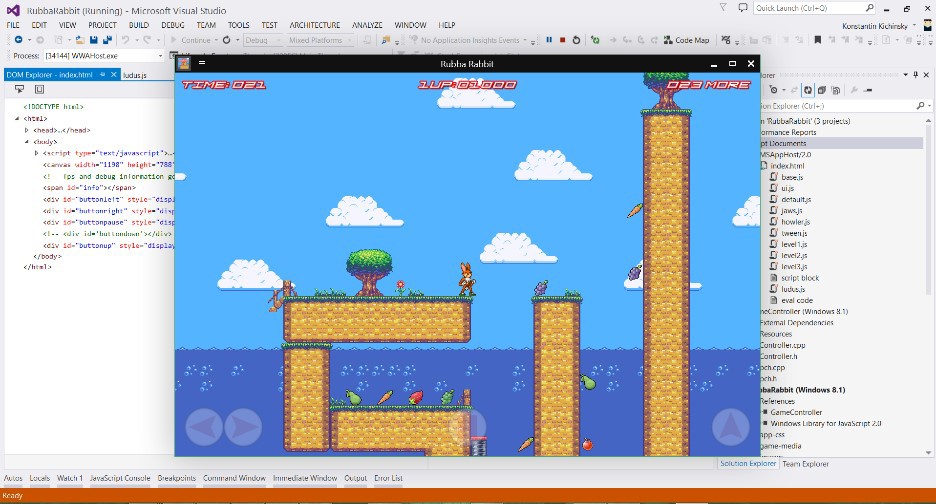Viewport: 936px width, 504px height.
Task: Close the DOM Explorer index.html tab
Action: [x=113, y=75]
